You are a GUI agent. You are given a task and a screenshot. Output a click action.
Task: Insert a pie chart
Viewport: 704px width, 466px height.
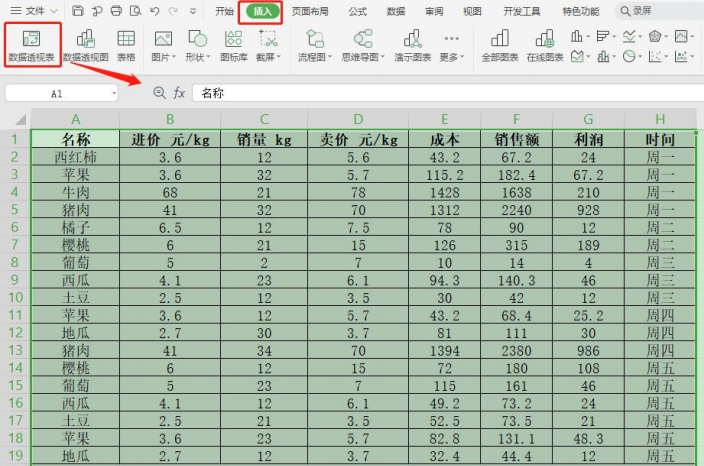coord(629,56)
